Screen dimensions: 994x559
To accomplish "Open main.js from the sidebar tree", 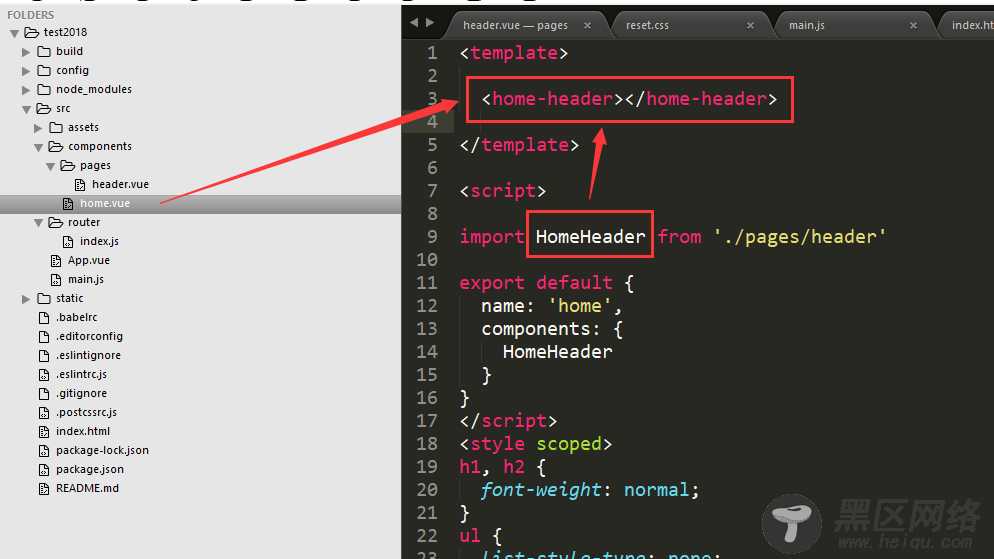I will 86,280.
